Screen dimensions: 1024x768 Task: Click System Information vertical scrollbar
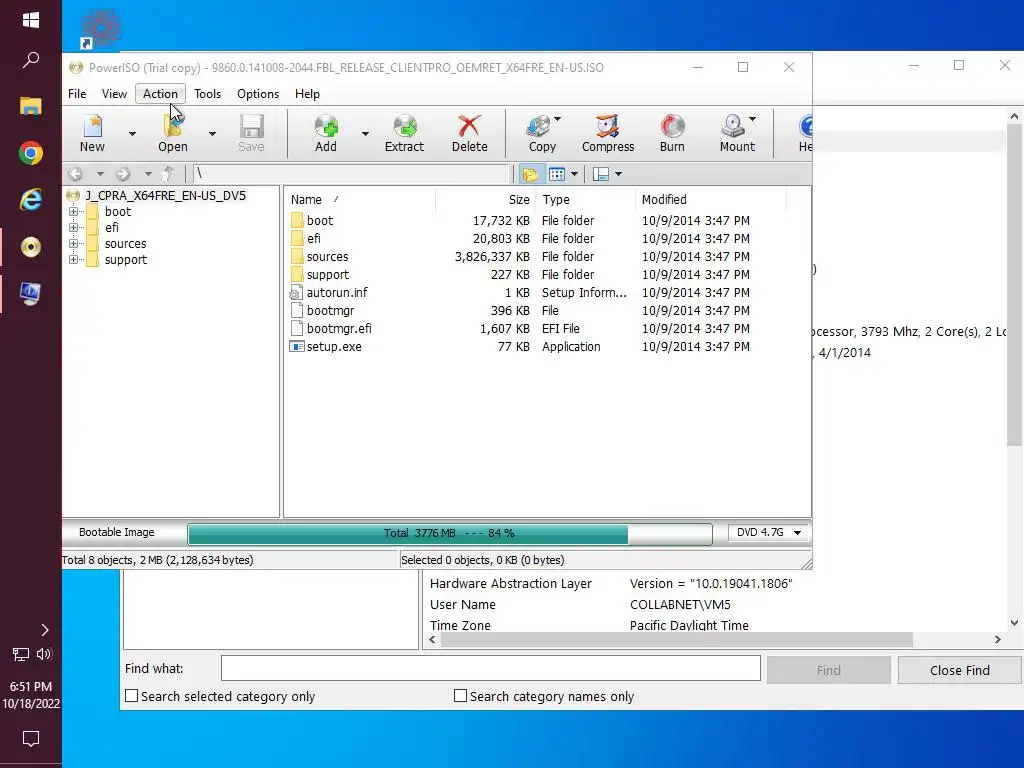(x=1014, y=284)
